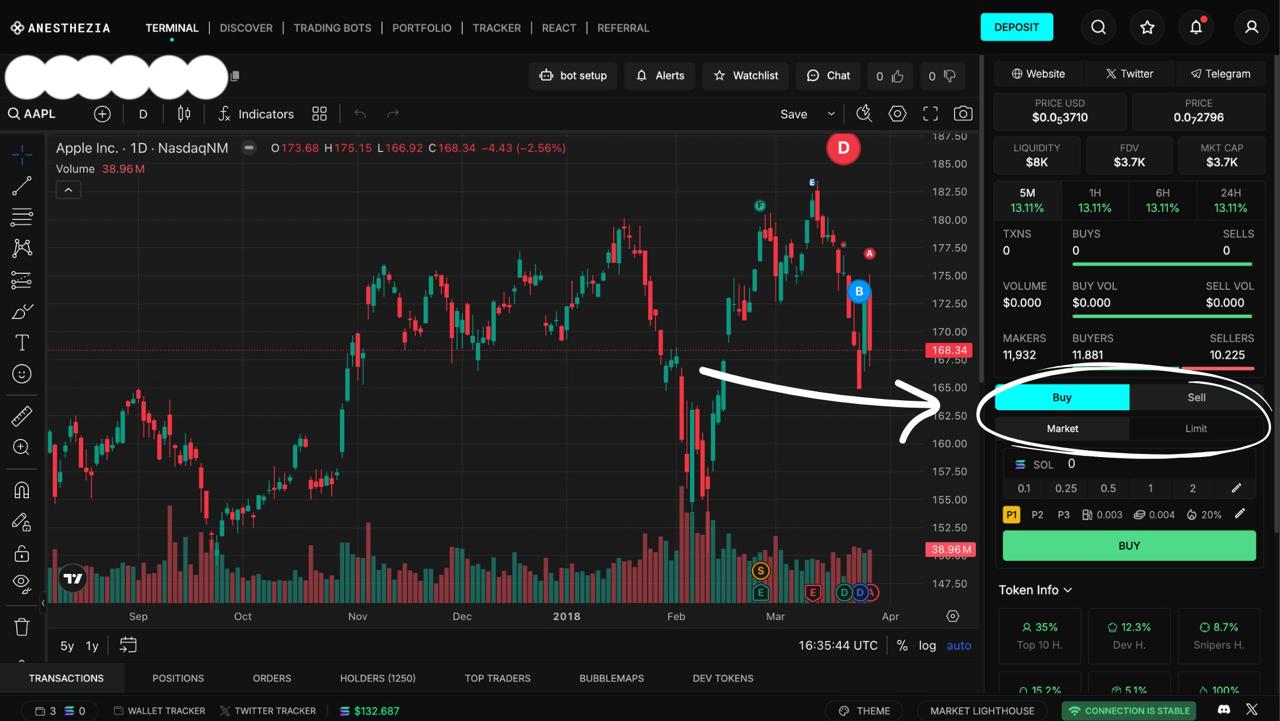Click the ruler measure tool
The height and width of the screenshot is (721, 1280).
22,416
